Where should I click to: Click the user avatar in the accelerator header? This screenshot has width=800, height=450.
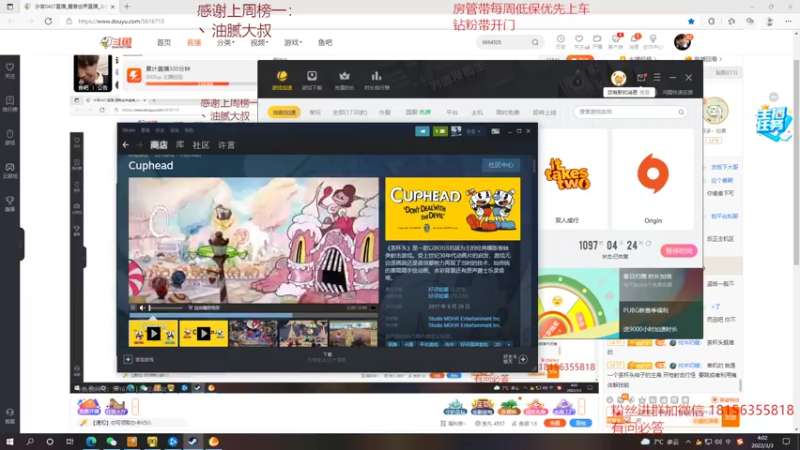(618, 78)
